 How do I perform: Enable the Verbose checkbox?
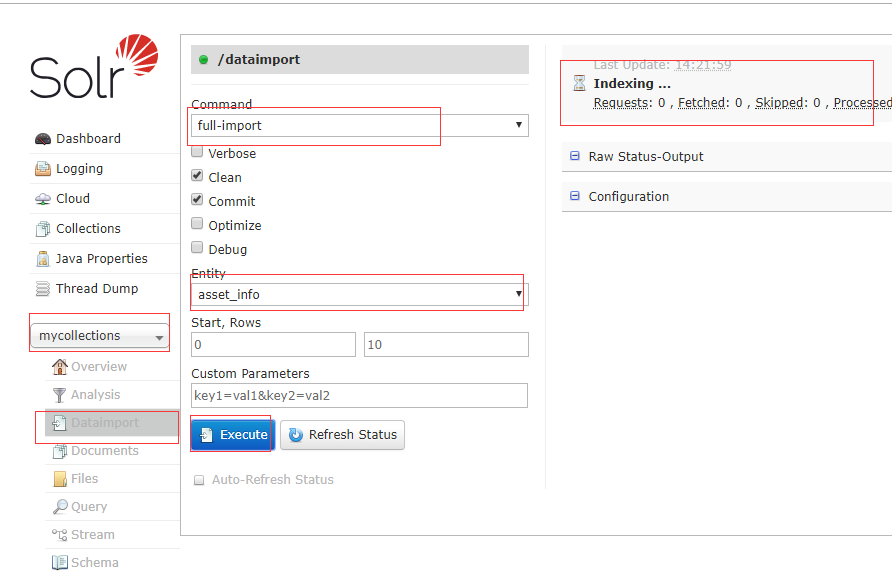pyautogui.click(x=198, y=153)
